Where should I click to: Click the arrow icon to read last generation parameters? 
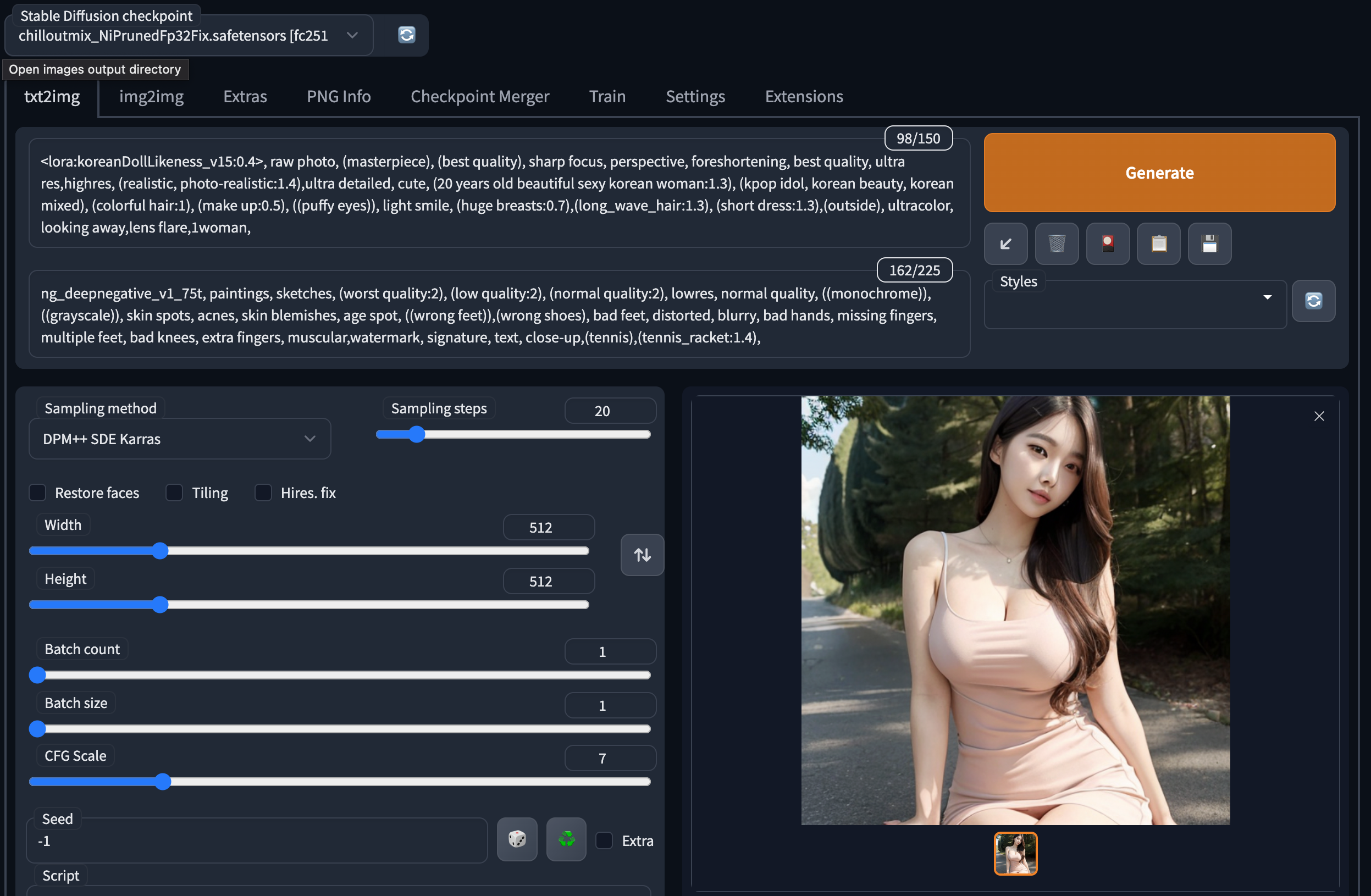tap(1005, 244)
